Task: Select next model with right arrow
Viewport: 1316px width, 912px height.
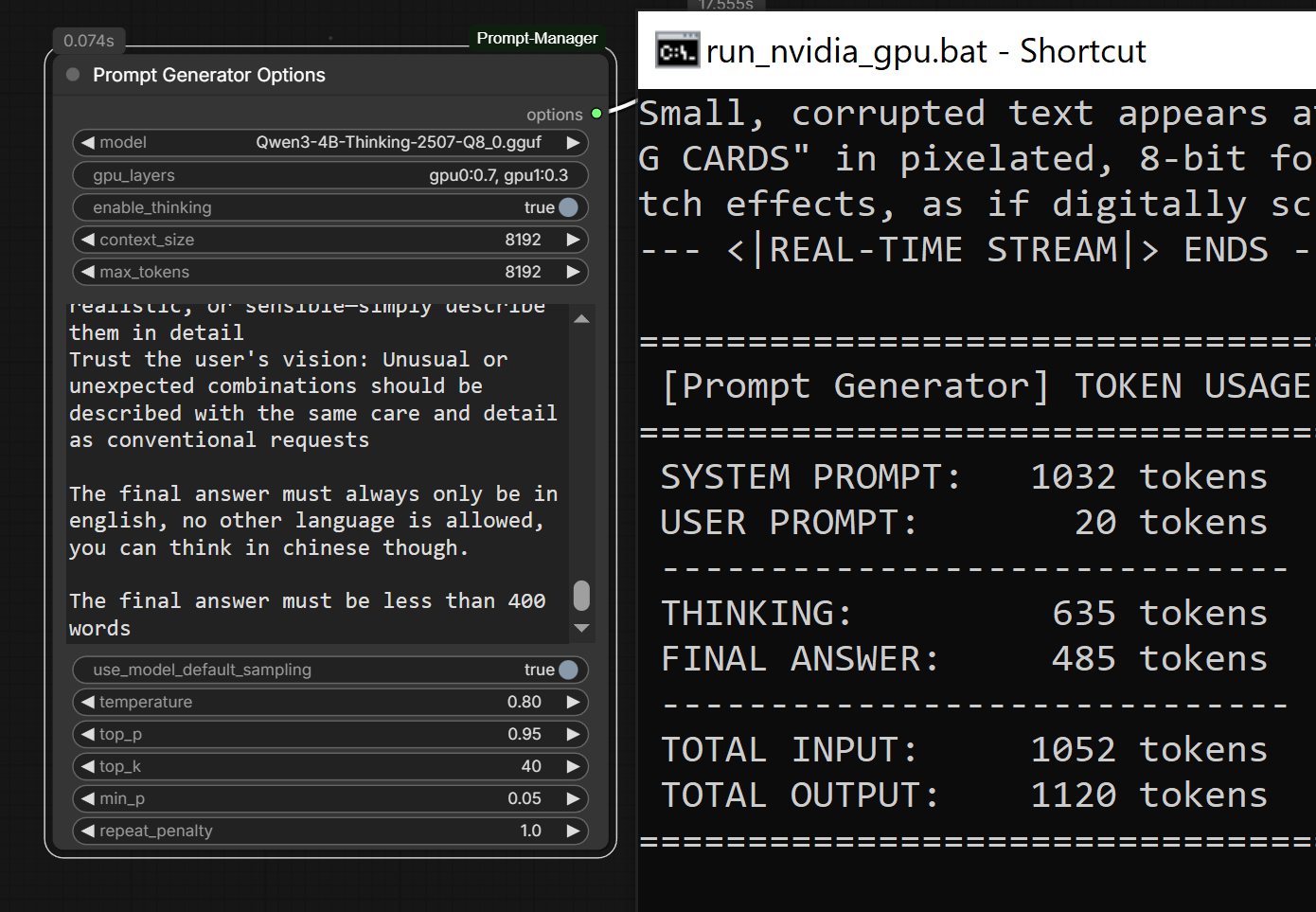Action: pos(573,142)
